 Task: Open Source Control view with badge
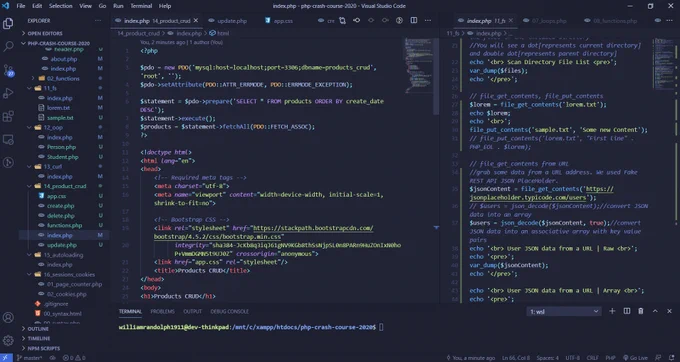pos(8,70)
